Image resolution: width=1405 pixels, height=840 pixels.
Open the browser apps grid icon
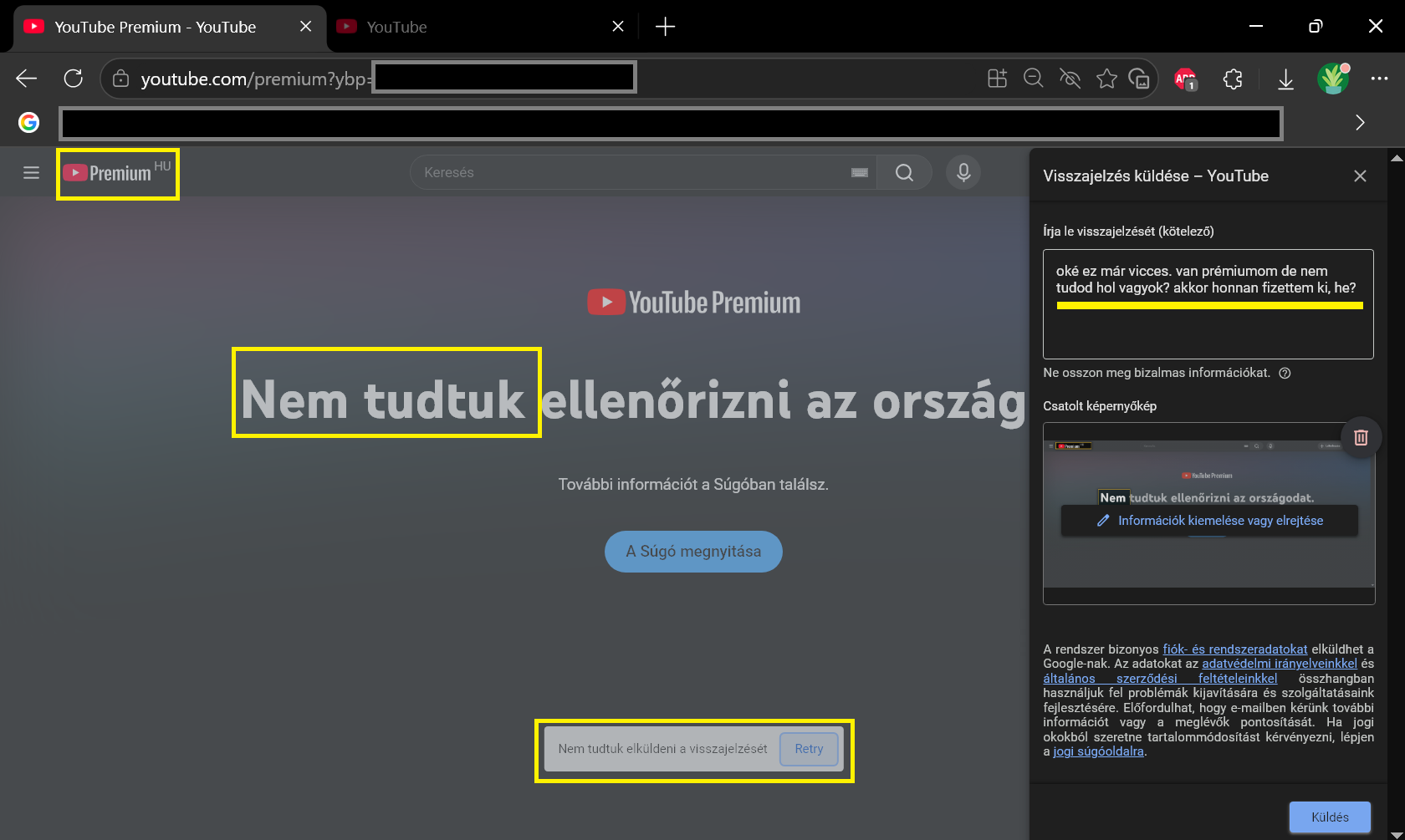[997, 79]
